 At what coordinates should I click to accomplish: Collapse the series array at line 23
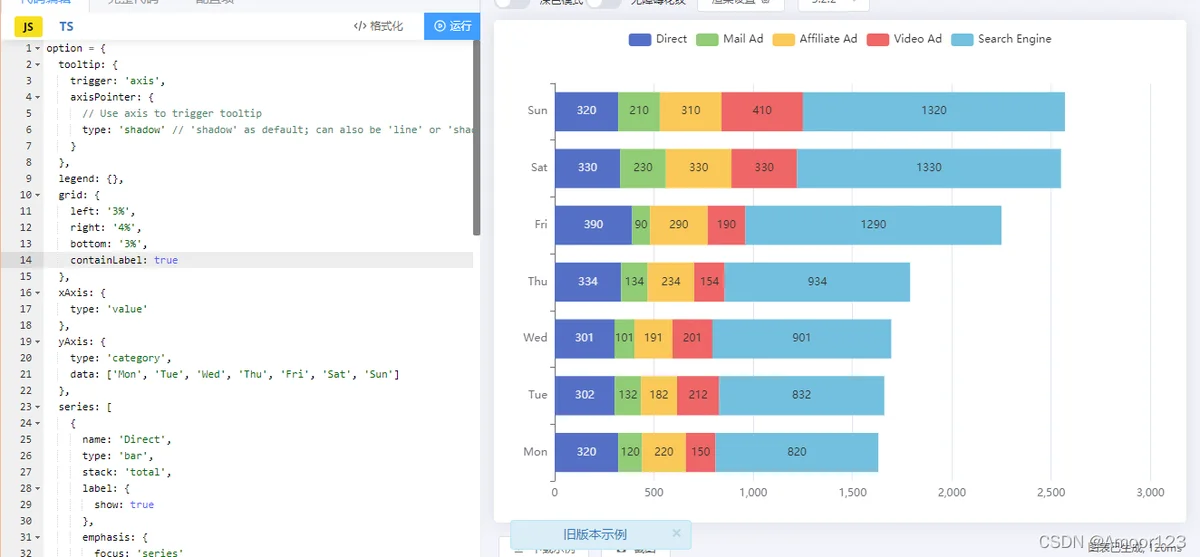tap(38, 406)
